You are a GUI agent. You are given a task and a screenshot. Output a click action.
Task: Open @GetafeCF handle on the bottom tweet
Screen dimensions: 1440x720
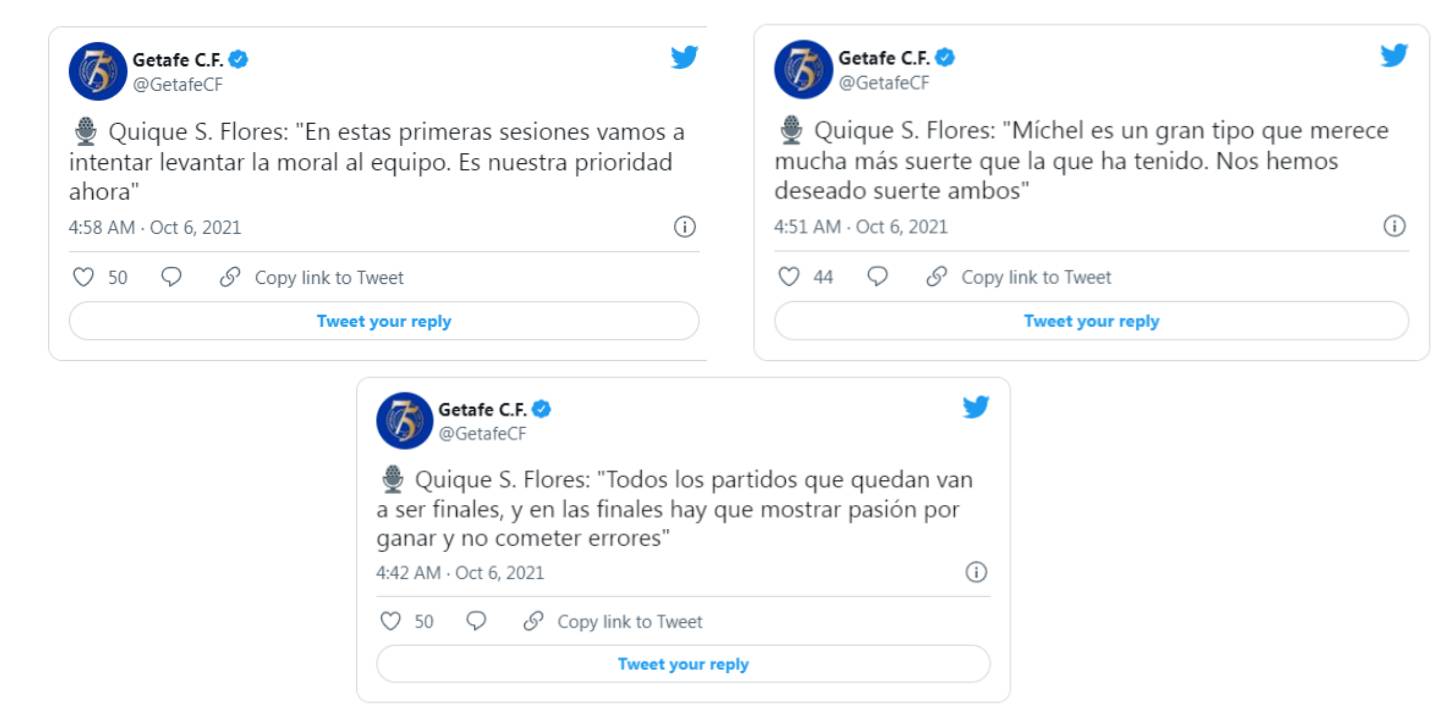pyautogui.click(x=482, y=434)
